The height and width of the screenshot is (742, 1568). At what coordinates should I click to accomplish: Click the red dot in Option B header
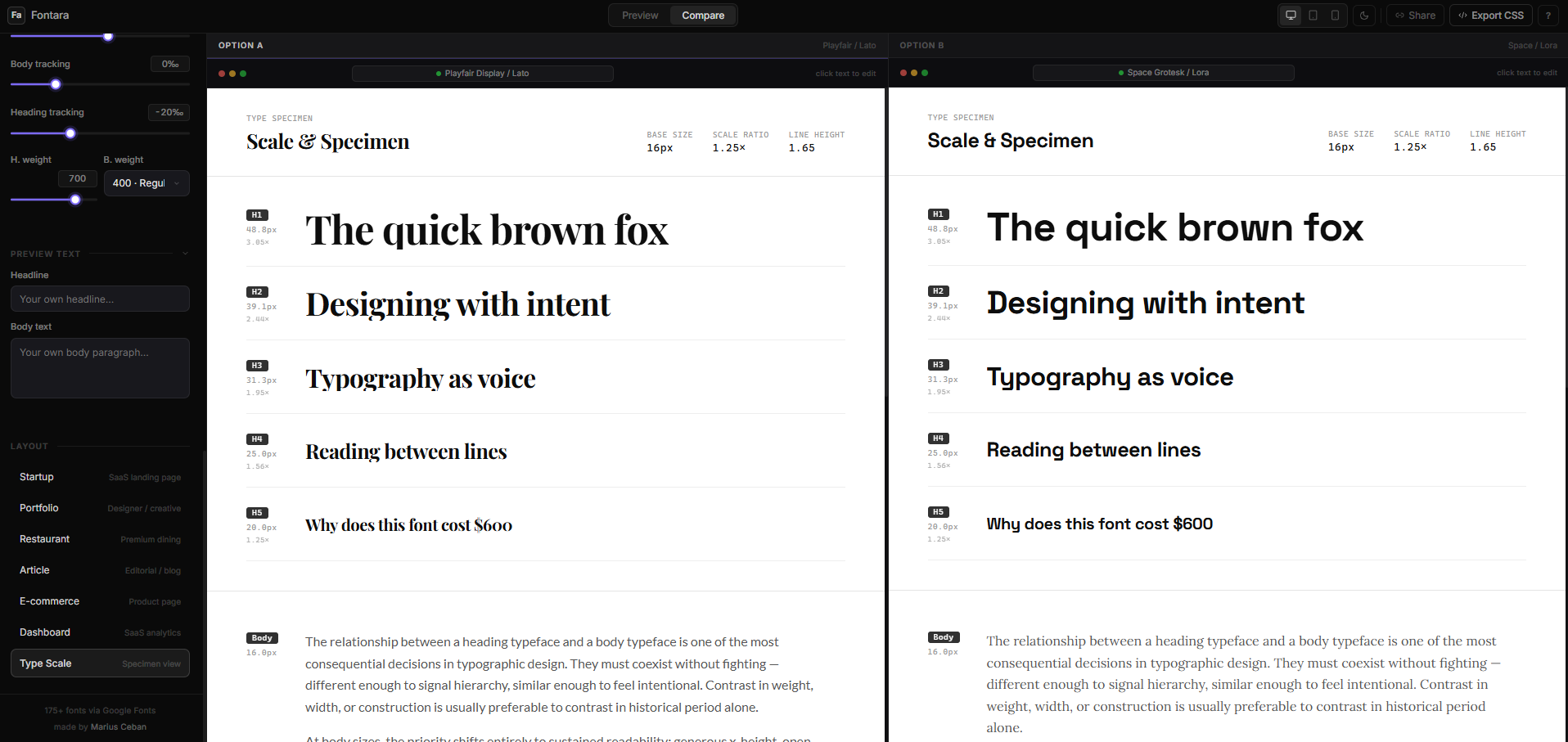click(x=902, y=73)
